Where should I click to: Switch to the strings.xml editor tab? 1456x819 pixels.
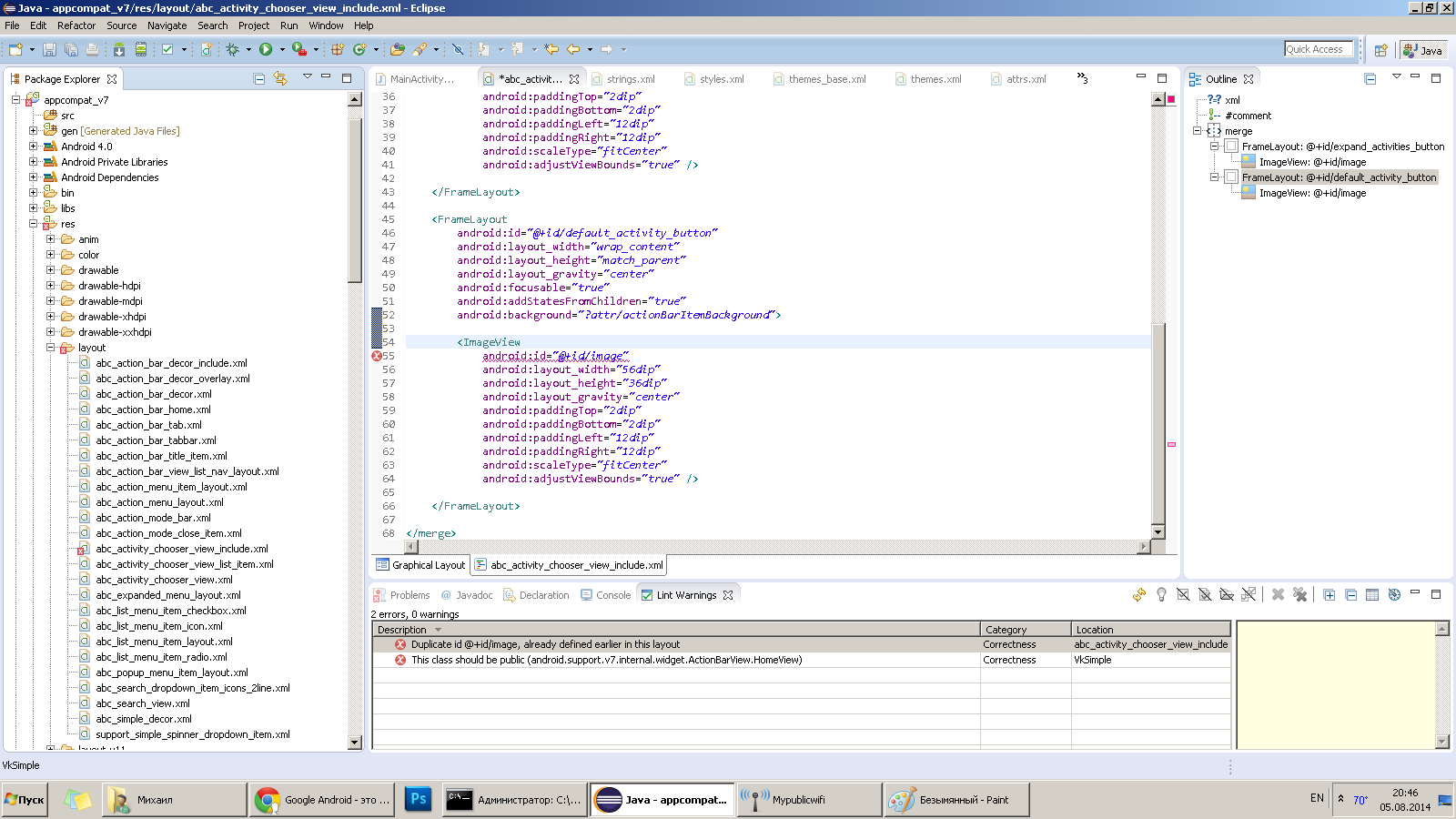[622, 79]
